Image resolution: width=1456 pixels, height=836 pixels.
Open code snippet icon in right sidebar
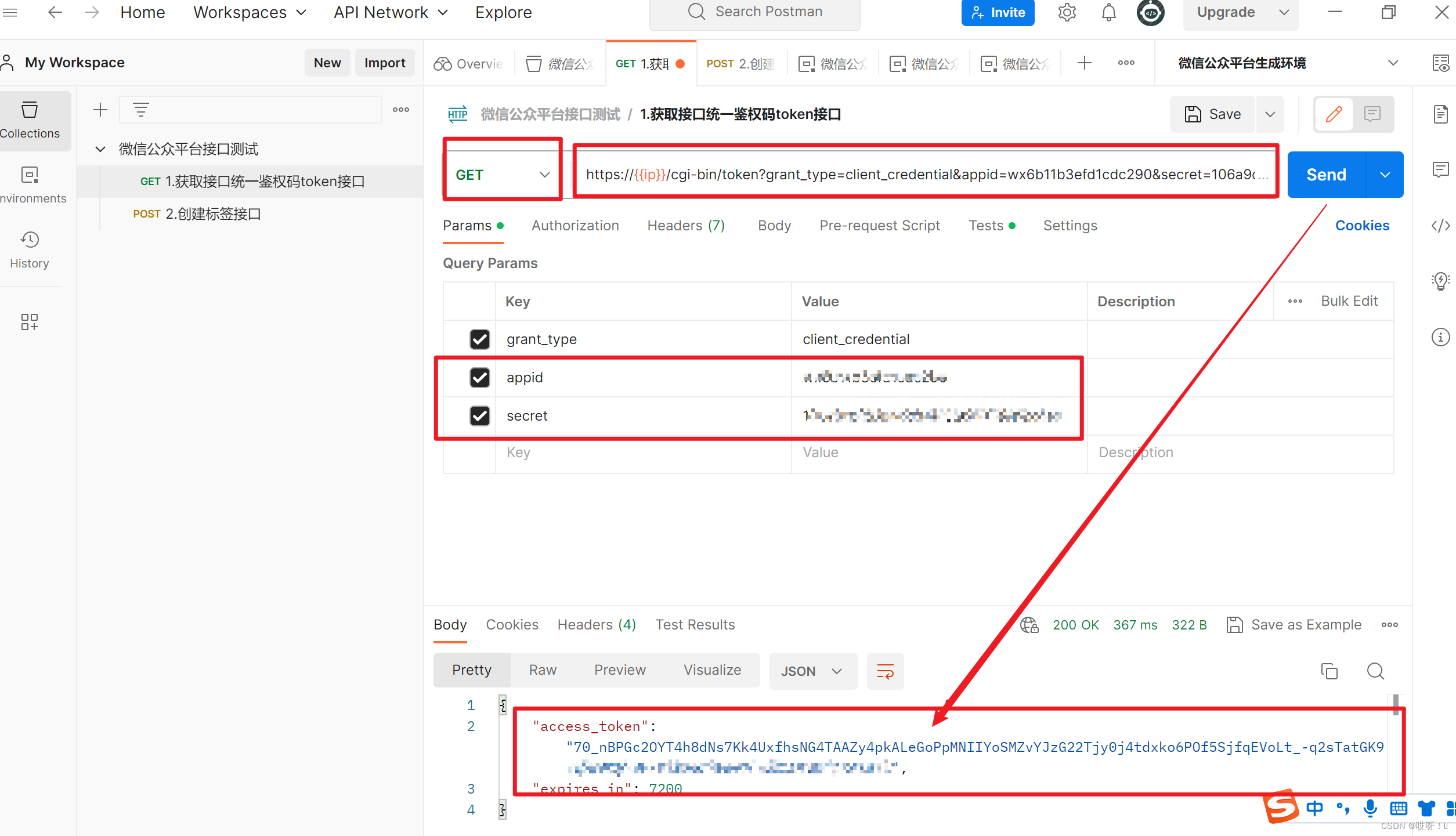[x=1440, y=225]
